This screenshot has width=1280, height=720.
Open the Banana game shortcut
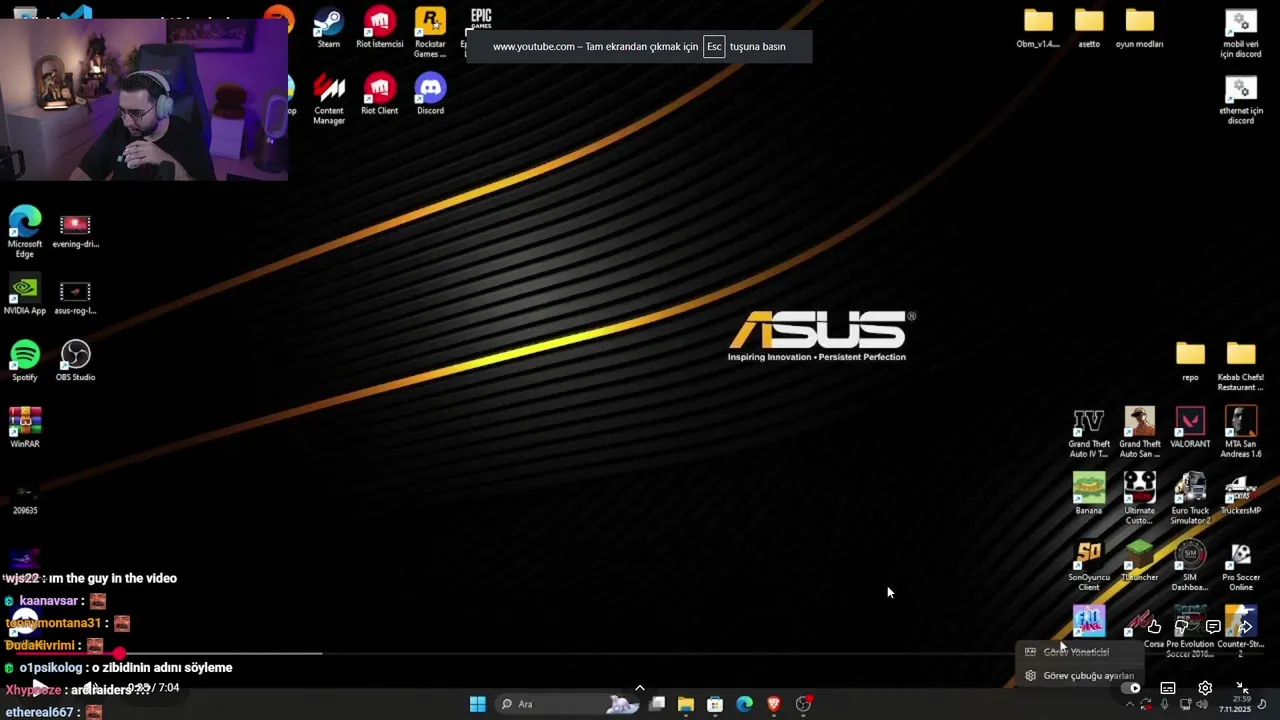click(x=1089, y=494)
